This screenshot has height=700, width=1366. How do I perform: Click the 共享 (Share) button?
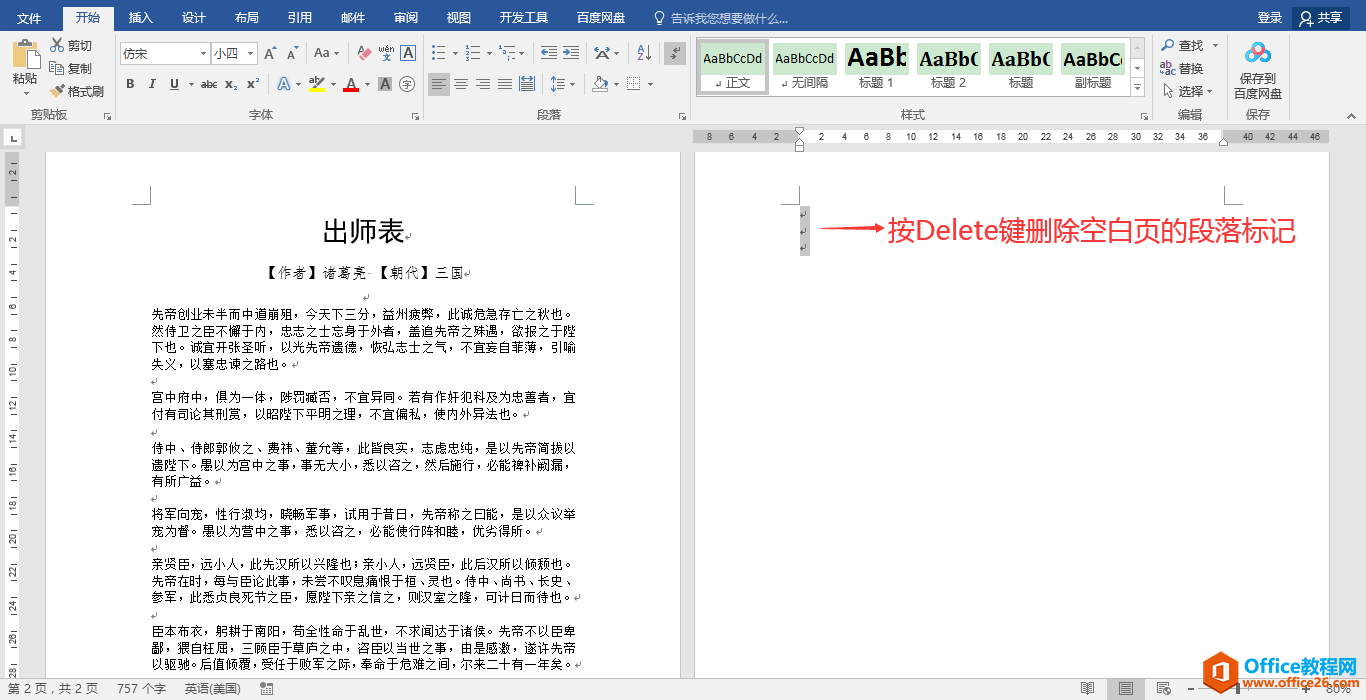[1320, 18]
